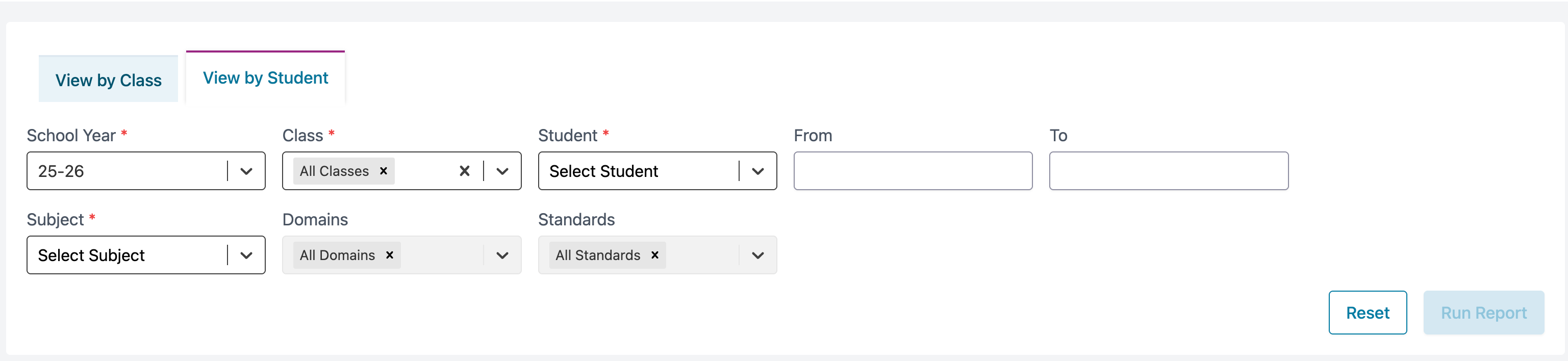Image resolution: width=1568 pixels, height=361 pixels.
Task: Select the View by Student tab
Action: (265, 78)
